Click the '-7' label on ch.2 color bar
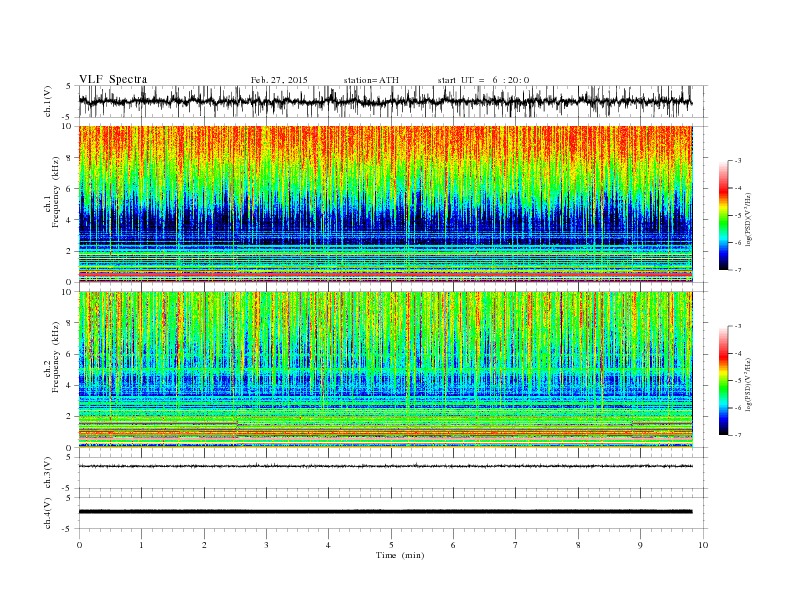This screenshot has height=612, width=792. coord(737,435)
